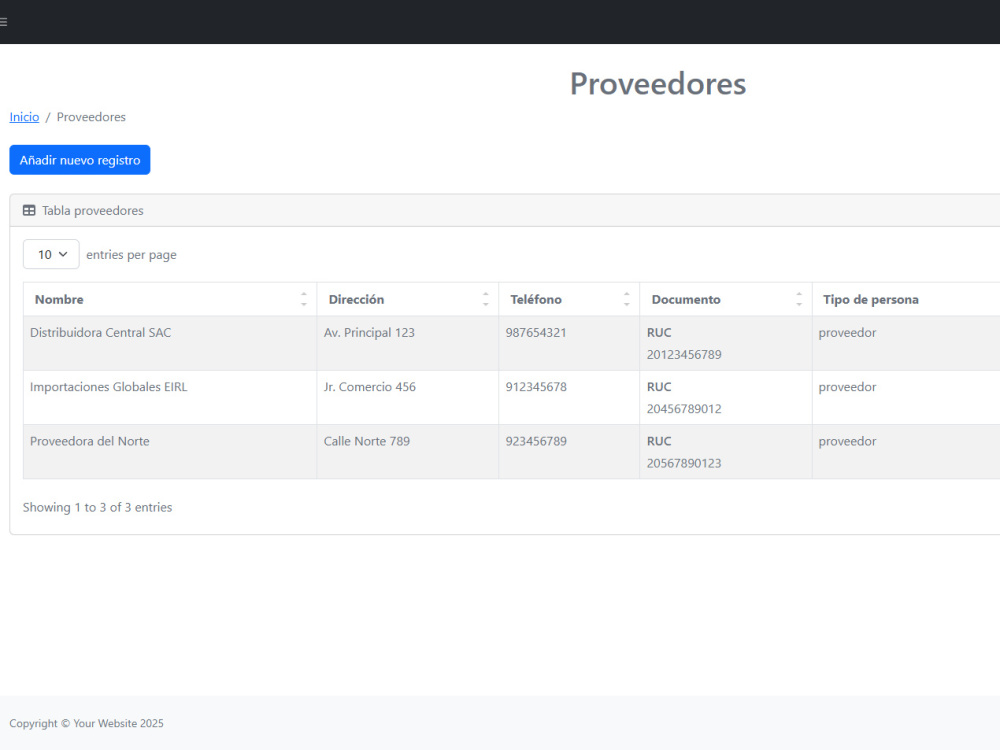Viewport: 1000px width, 750px height.
Task: Select the Importaciones Globales EIRL name cell
Action: (170, 397)
